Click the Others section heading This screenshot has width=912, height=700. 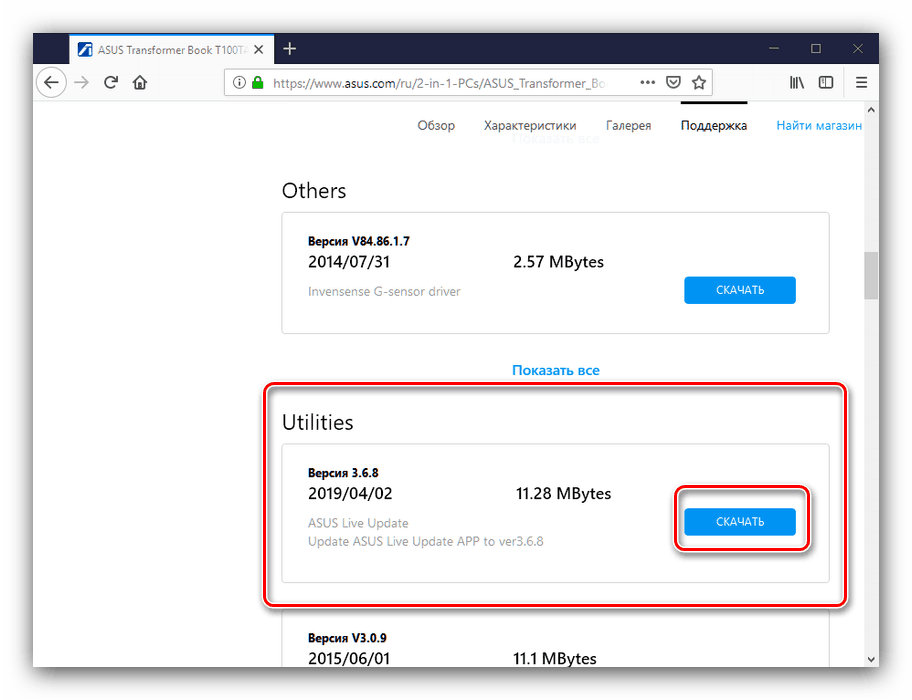pos(314,191)
